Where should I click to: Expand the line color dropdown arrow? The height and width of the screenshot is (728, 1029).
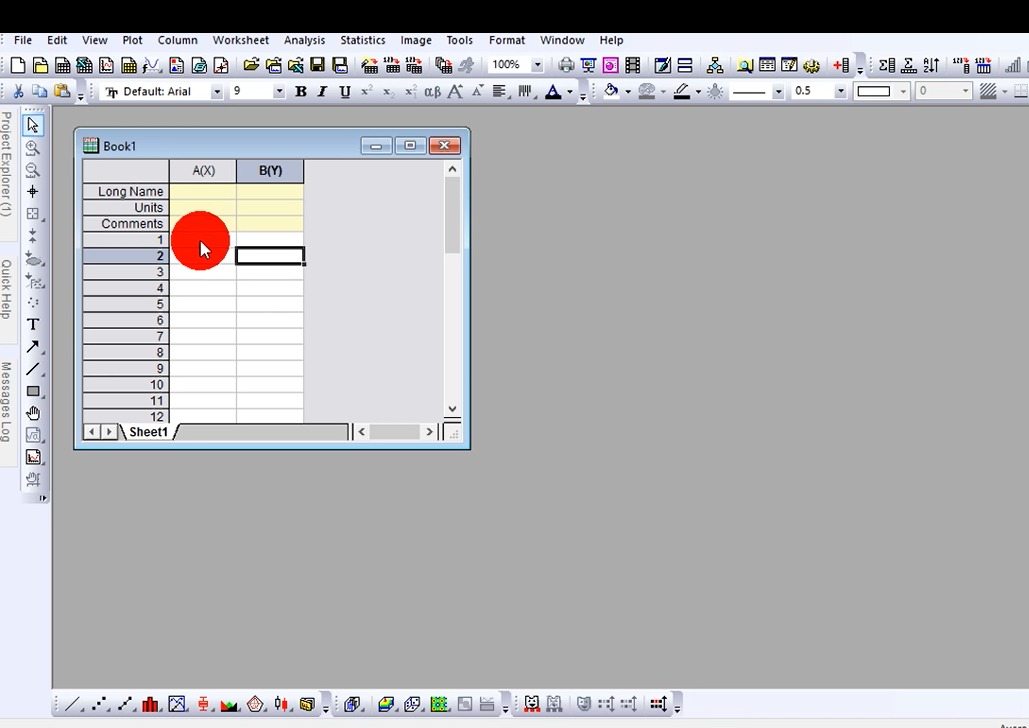coord(698,92)
